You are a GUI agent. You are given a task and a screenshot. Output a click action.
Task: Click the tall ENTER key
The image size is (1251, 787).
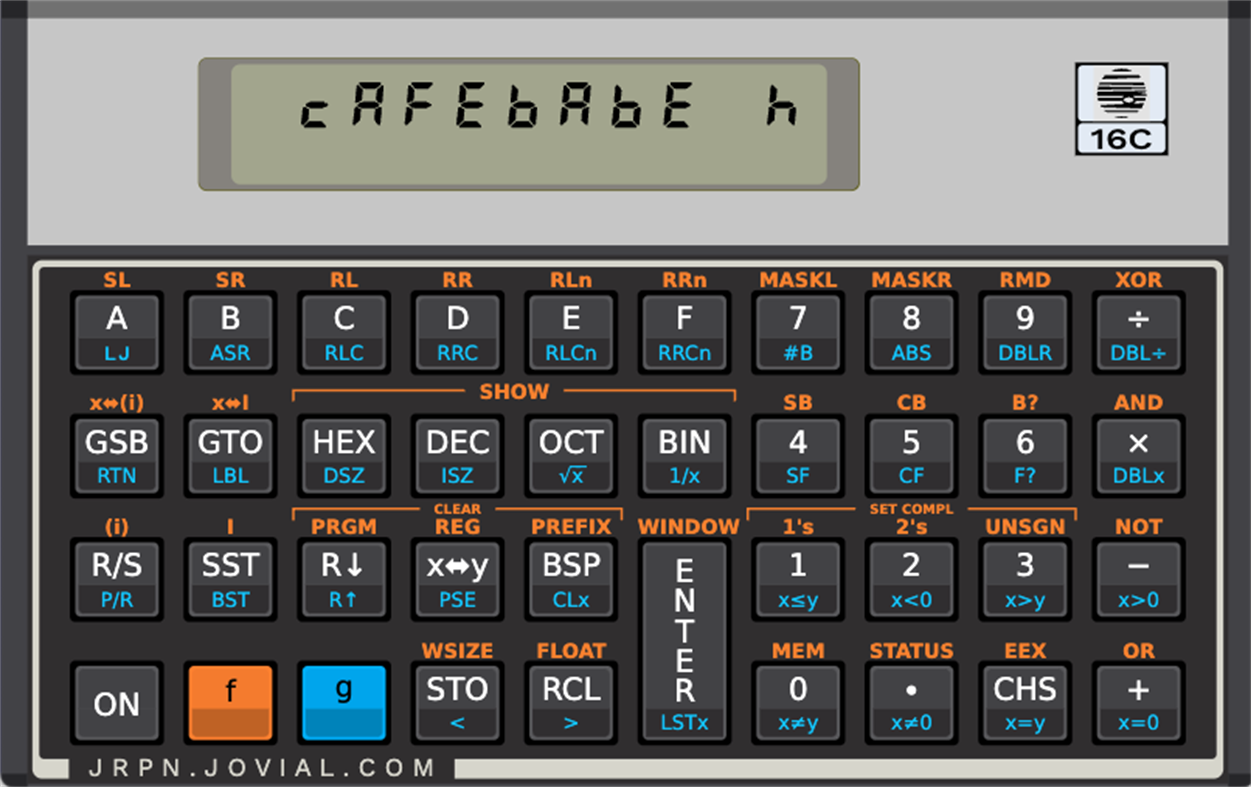pyautogui.click(x=684, y=640)
